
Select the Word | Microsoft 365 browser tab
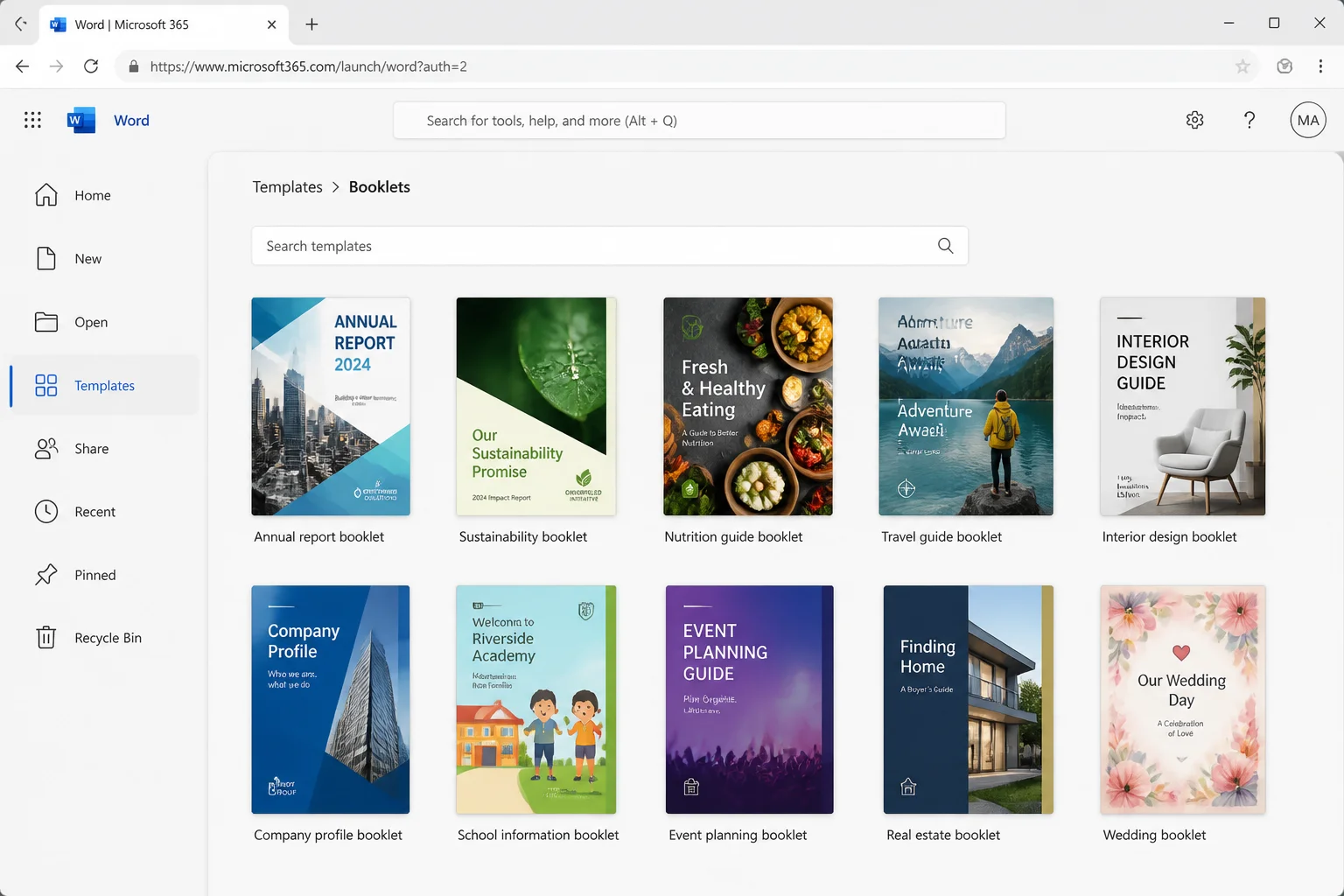point(164,24)
